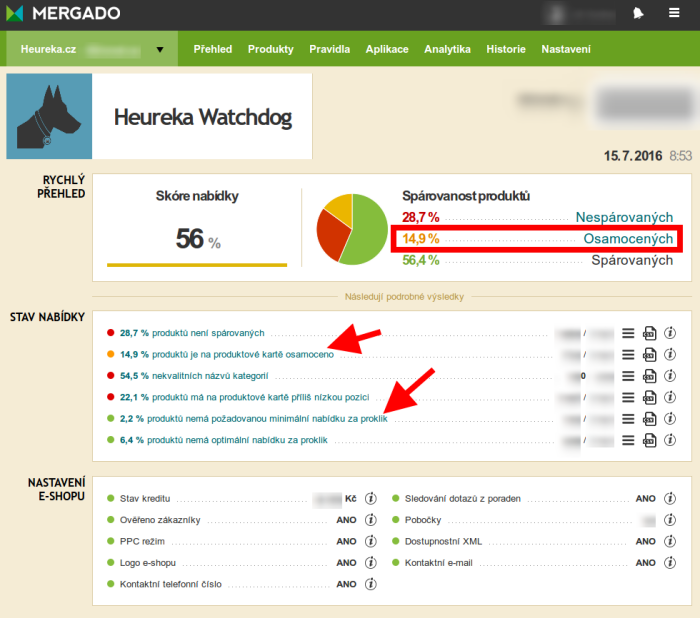This screenshot has width=700, height=618.
Task: Click list icon for optimální nabídku row
Action: point(628,440)
